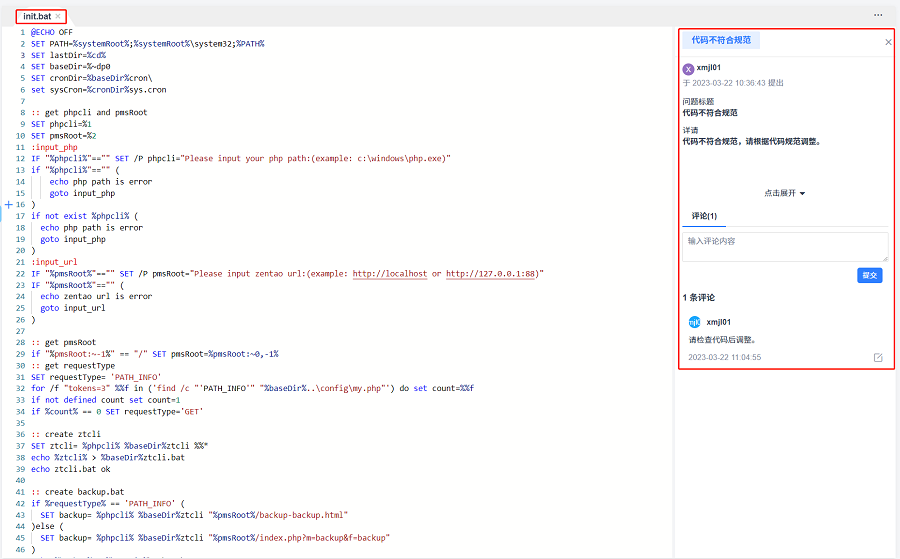900x559 pixels.
Task: Click the xmjl01 username in comment list
Action: (719, 322)
